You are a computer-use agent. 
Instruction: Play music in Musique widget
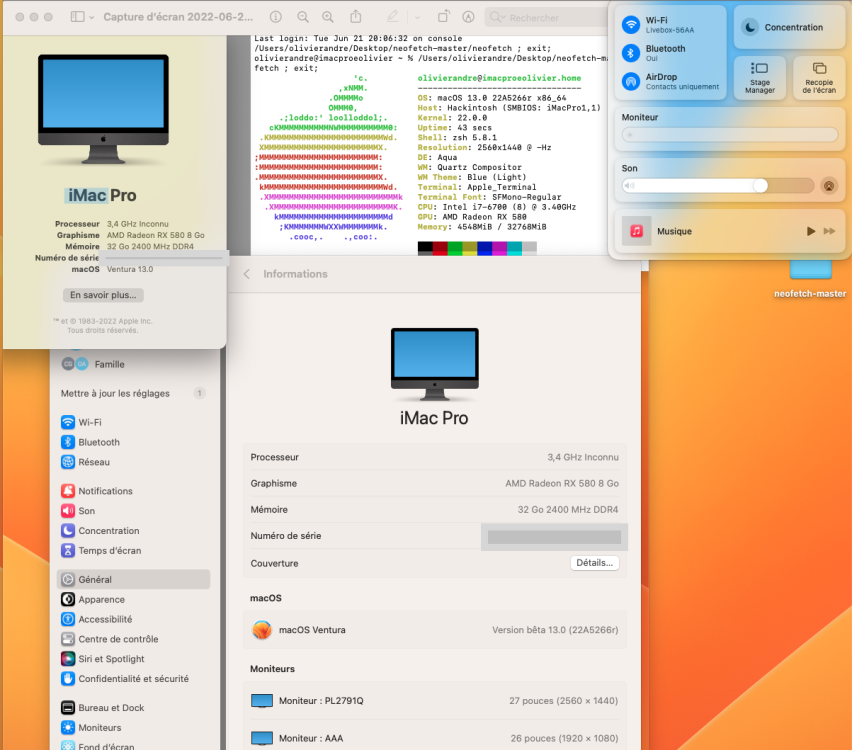click(x=811, y=231)
